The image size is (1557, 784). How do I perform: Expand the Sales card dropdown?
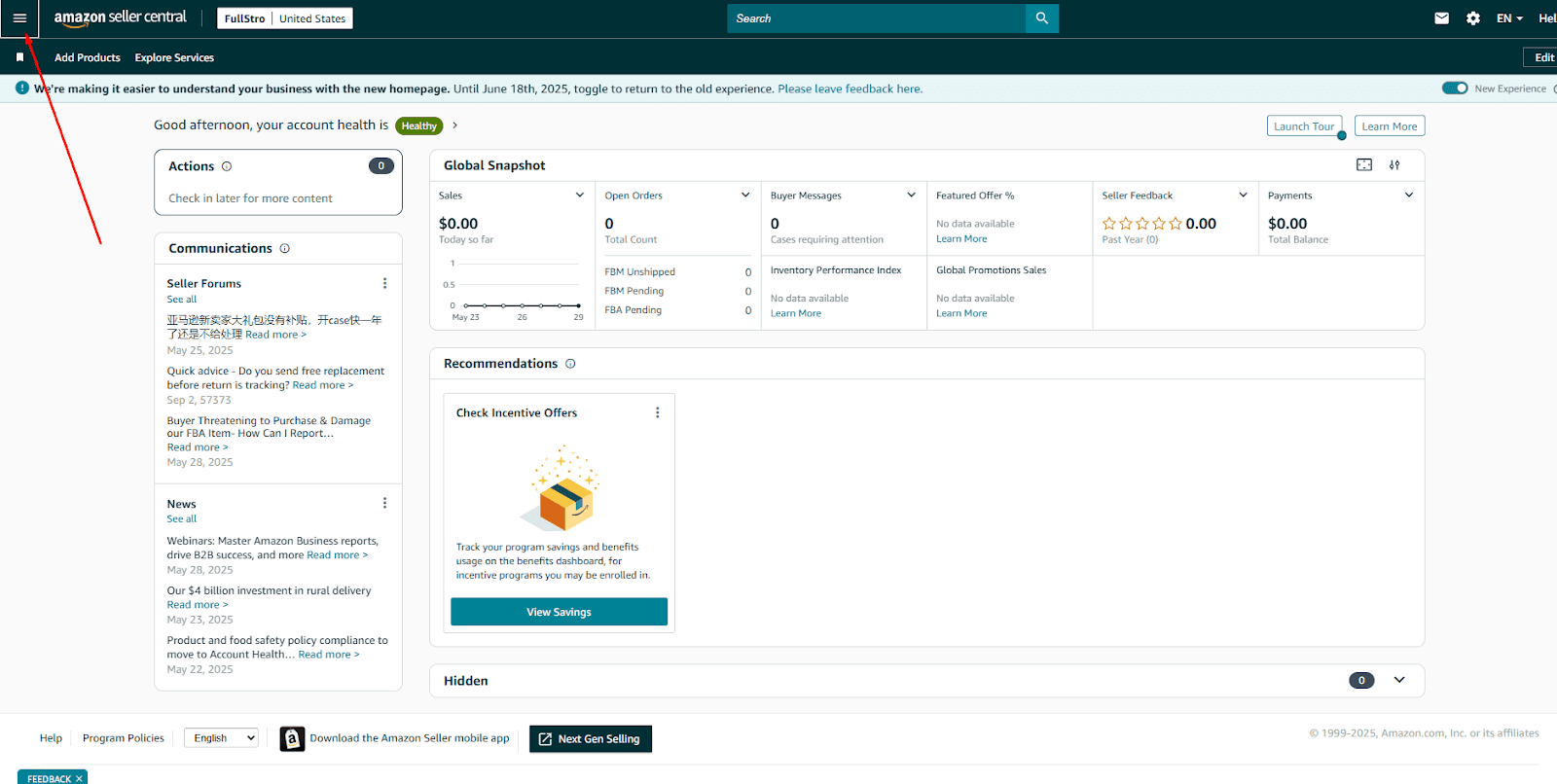click(x=580, y=196)
